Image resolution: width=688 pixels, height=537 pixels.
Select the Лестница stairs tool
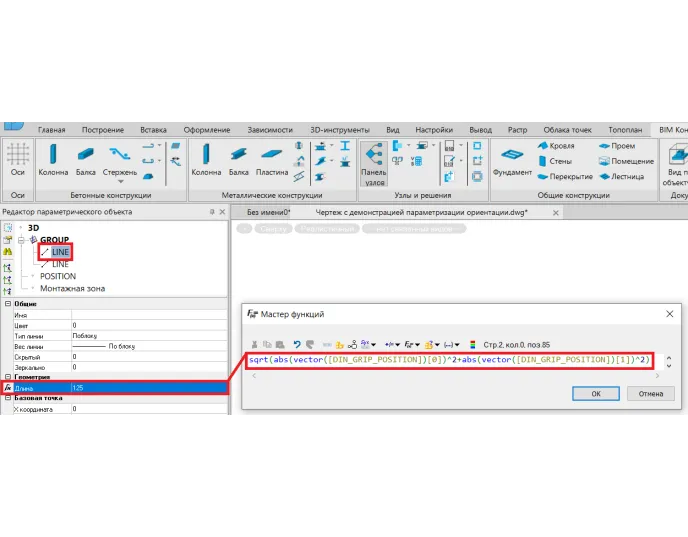[621, 176]
